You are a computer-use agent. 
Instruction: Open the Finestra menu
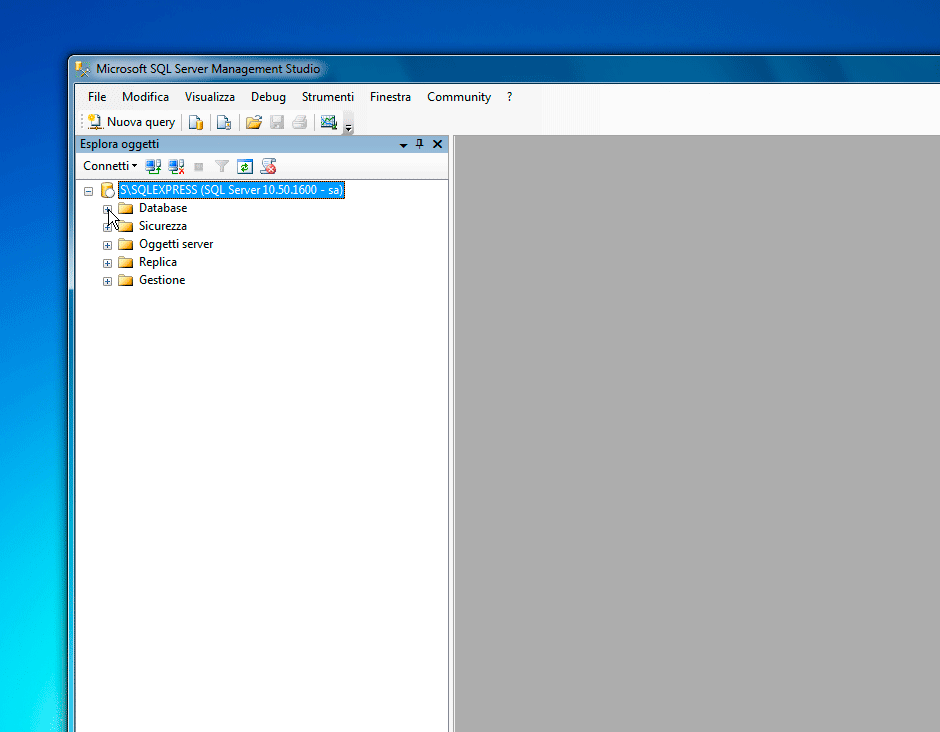coord(390,97)
